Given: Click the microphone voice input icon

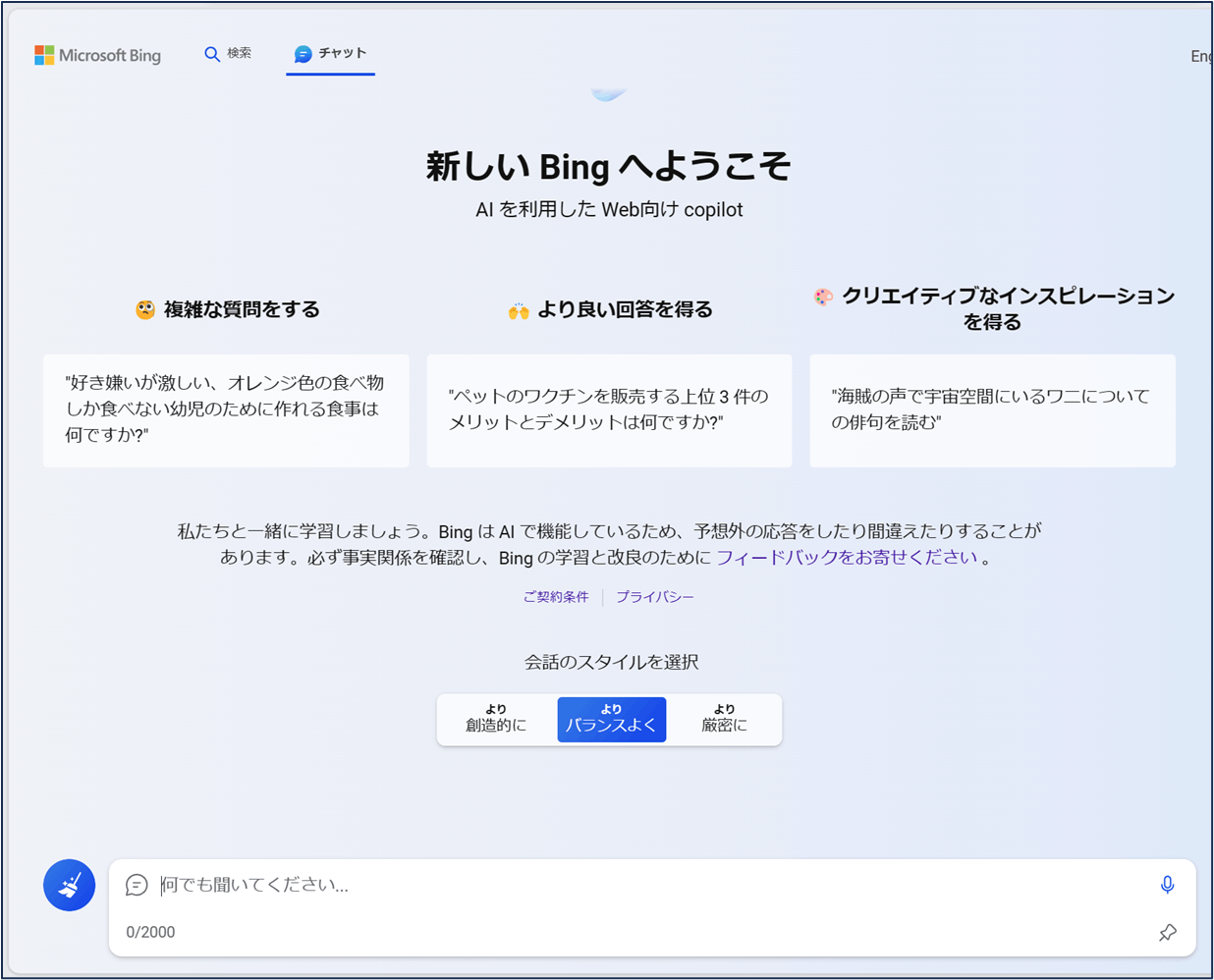Looking at the screenshot, I should point(1167,885).
